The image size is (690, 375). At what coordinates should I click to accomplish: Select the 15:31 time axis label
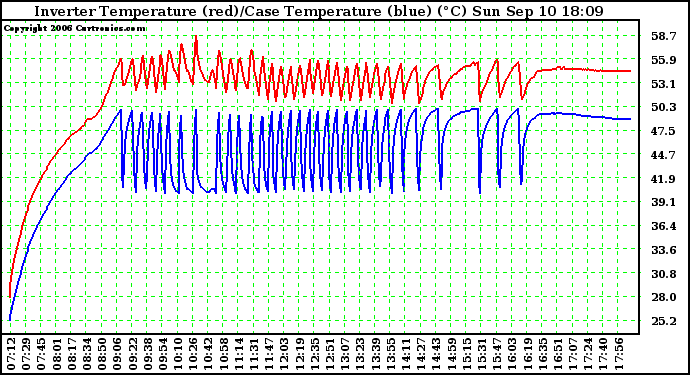click(482, 354)
